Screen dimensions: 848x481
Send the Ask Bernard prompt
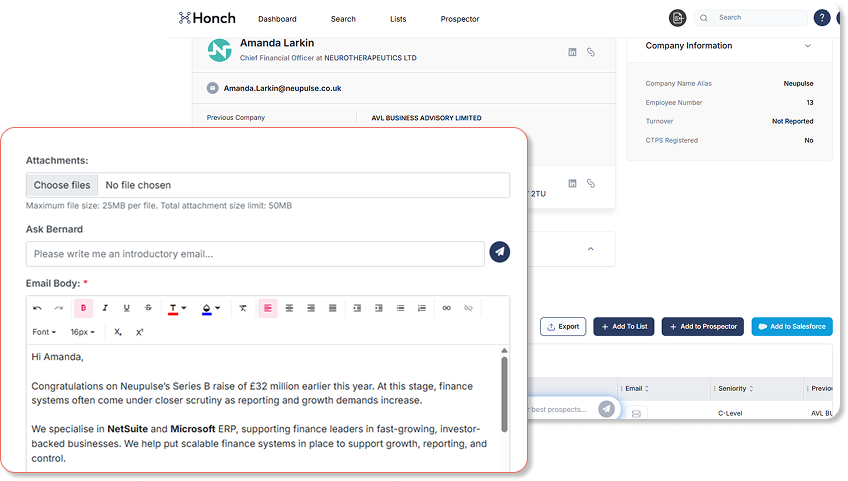500,252
